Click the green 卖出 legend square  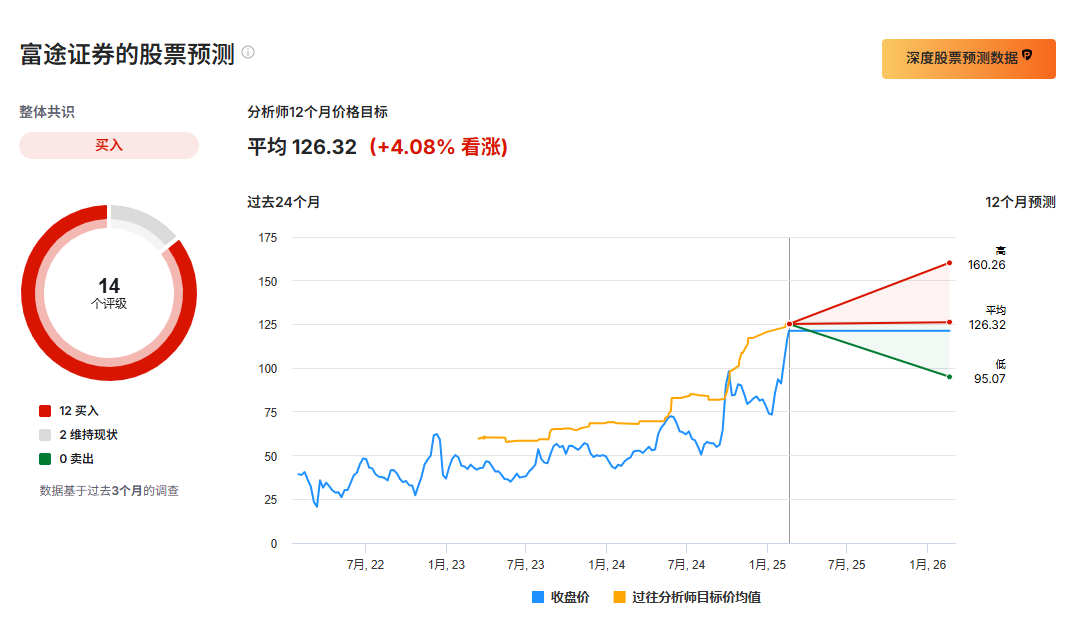click(45, 459)
